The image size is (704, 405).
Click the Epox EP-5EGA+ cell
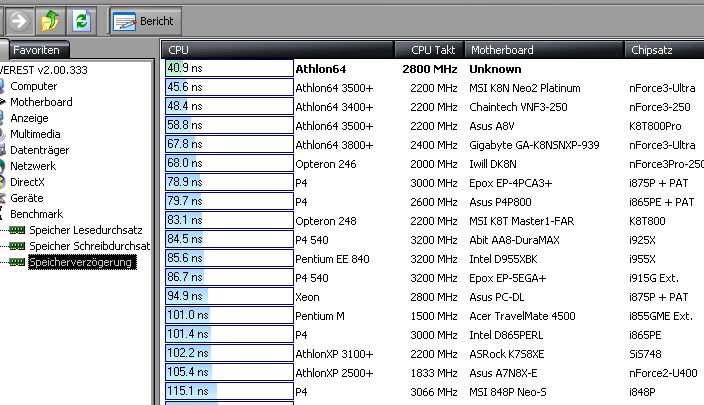(507, 278)
